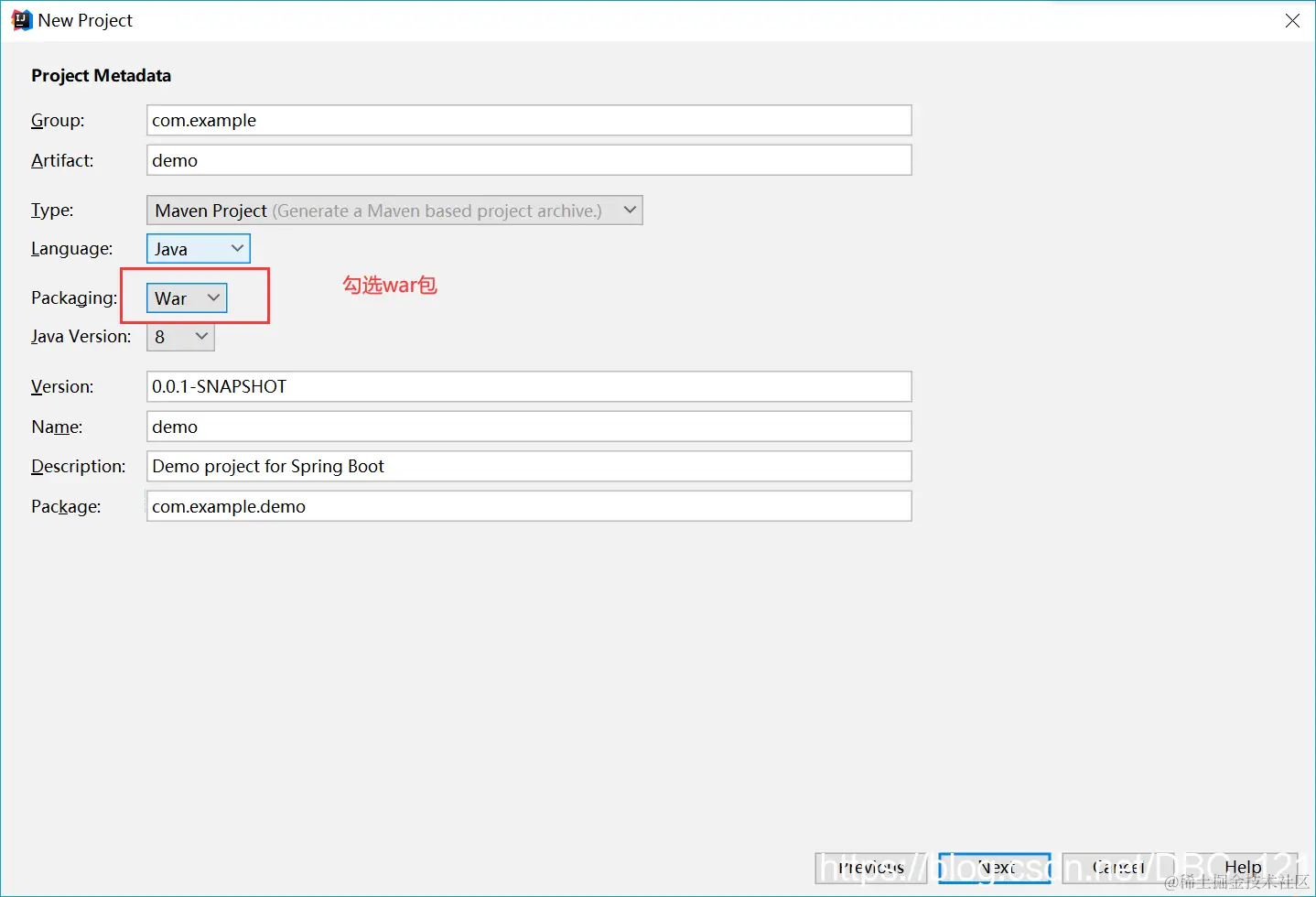
Task: Click the Version label
Action: coord(62,386)
